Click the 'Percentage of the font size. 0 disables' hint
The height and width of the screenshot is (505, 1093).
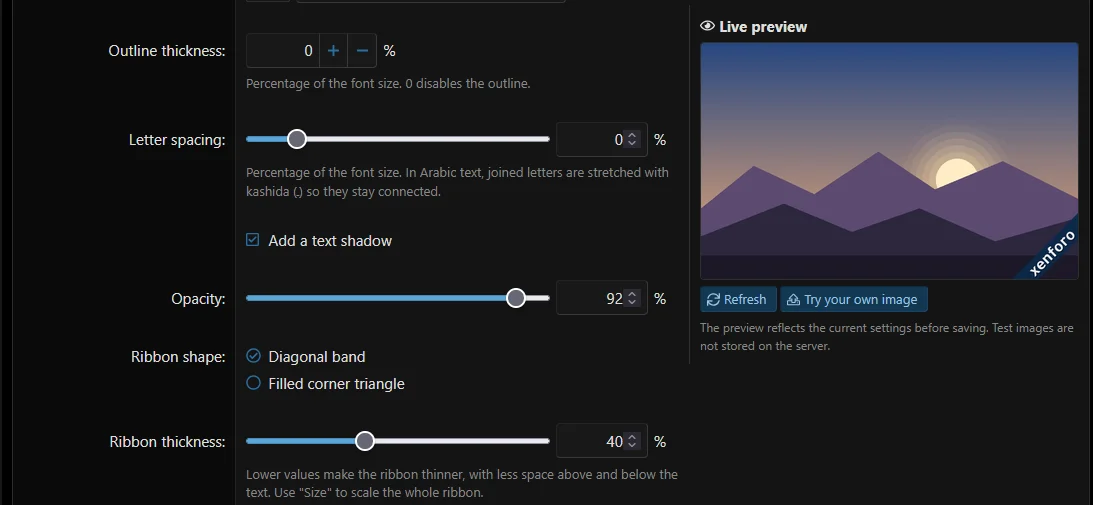coord(388,84)
